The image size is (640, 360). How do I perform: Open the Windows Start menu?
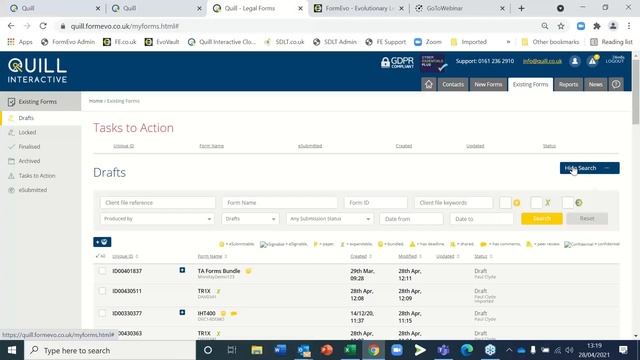12,350
